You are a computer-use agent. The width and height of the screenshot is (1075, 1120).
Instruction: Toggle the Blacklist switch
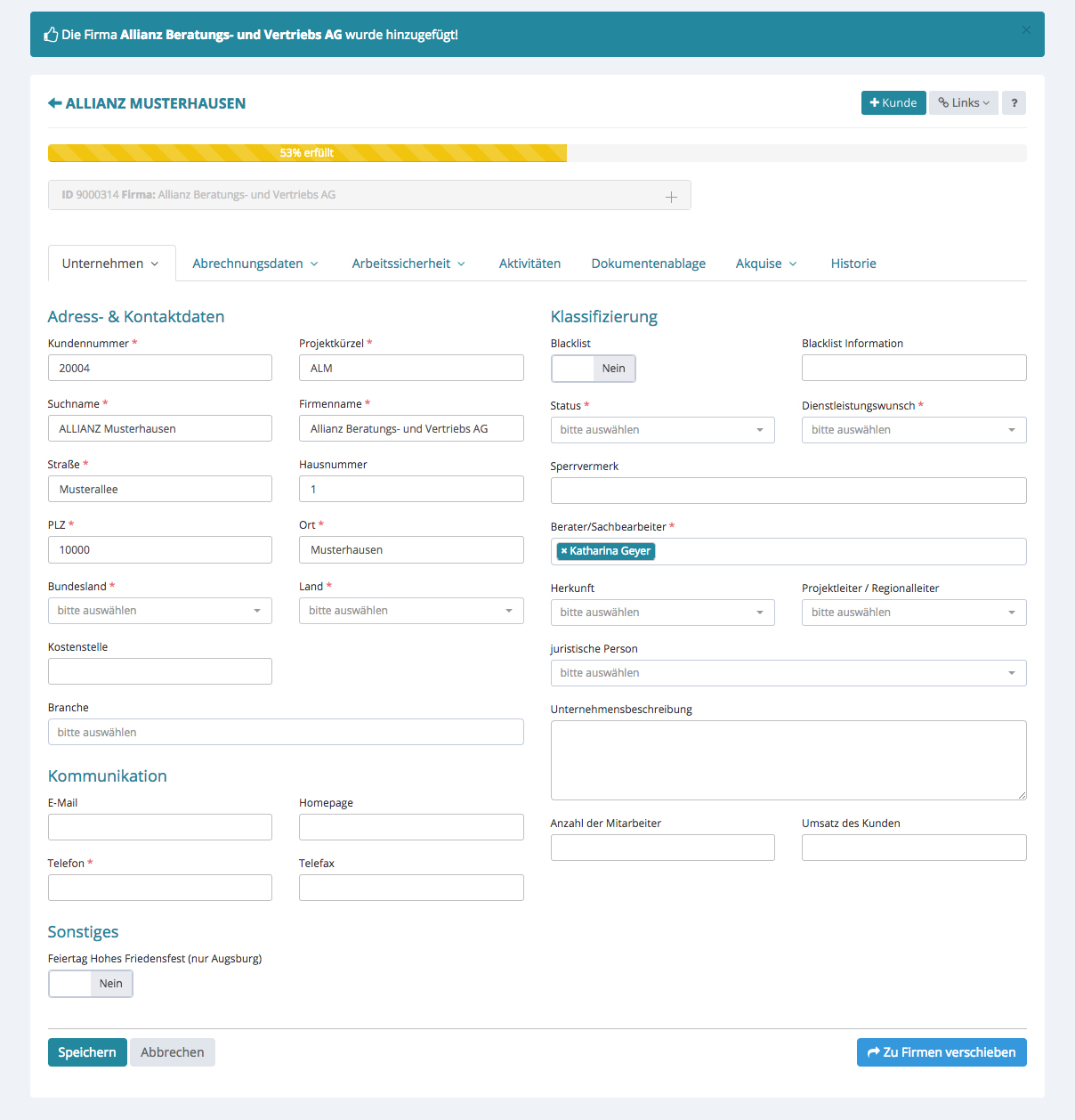593,369
